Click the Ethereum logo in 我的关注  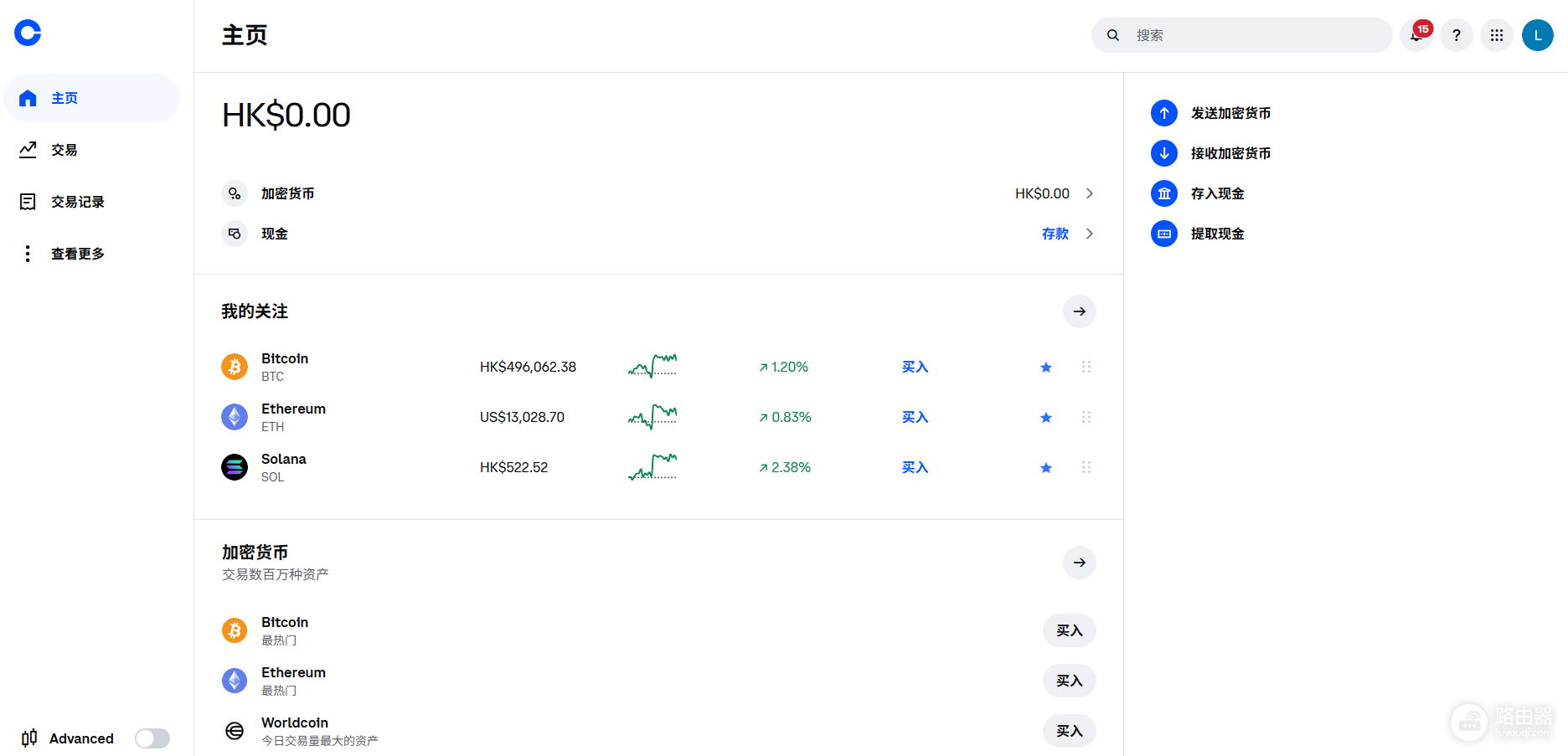[x=235, y=417]
